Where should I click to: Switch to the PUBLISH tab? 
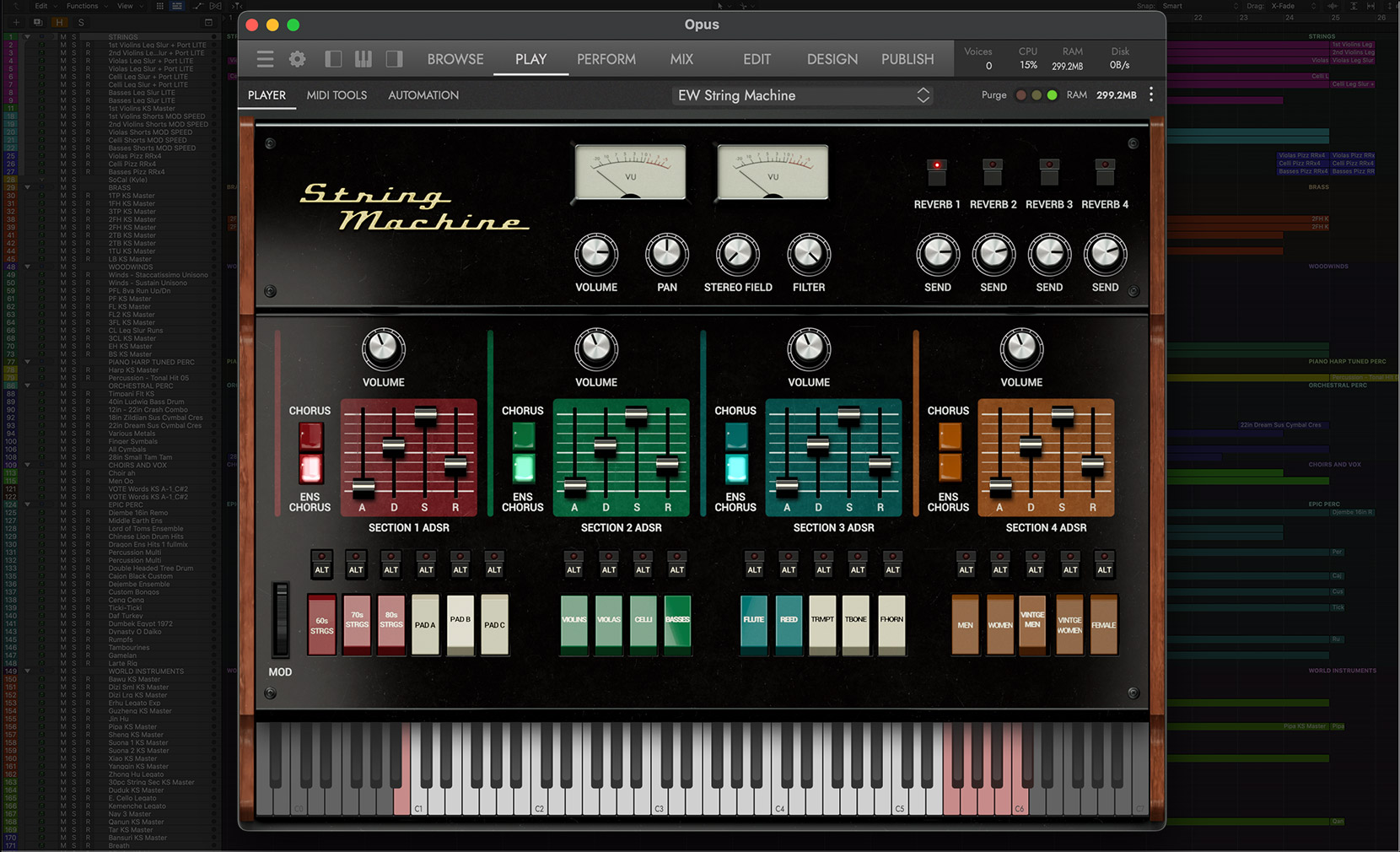point(907,59)
